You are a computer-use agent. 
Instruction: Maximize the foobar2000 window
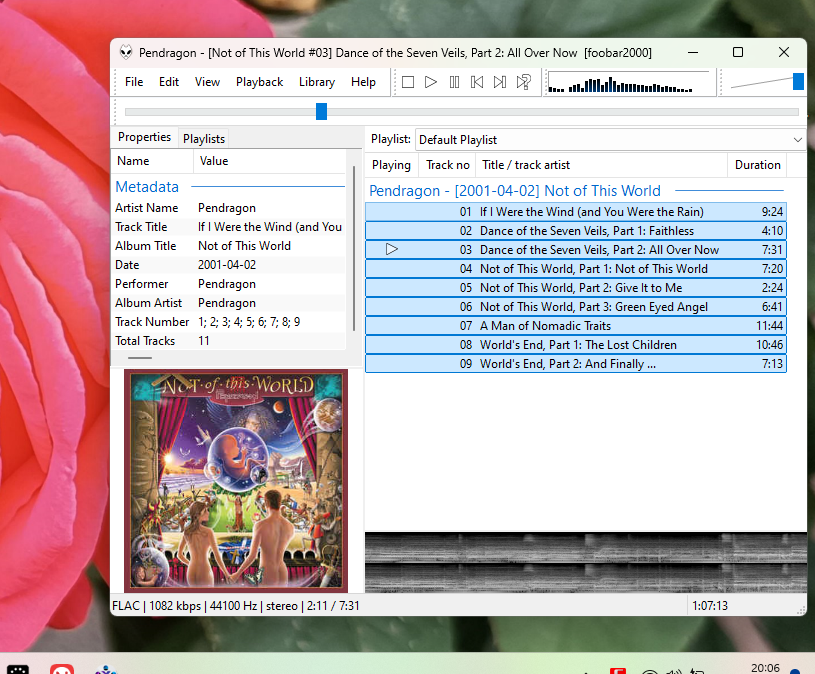738,52
